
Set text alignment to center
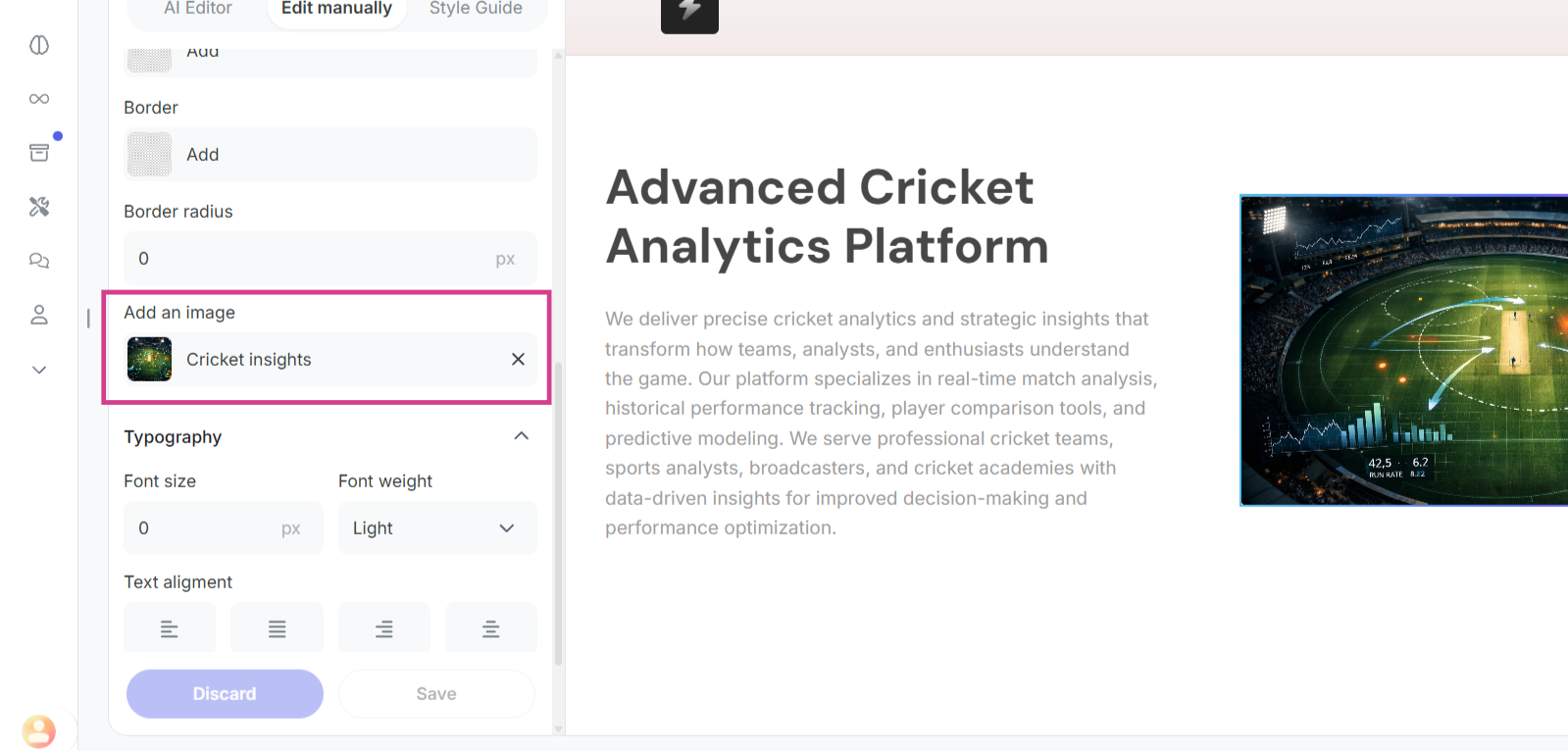(x=490, y=629)
